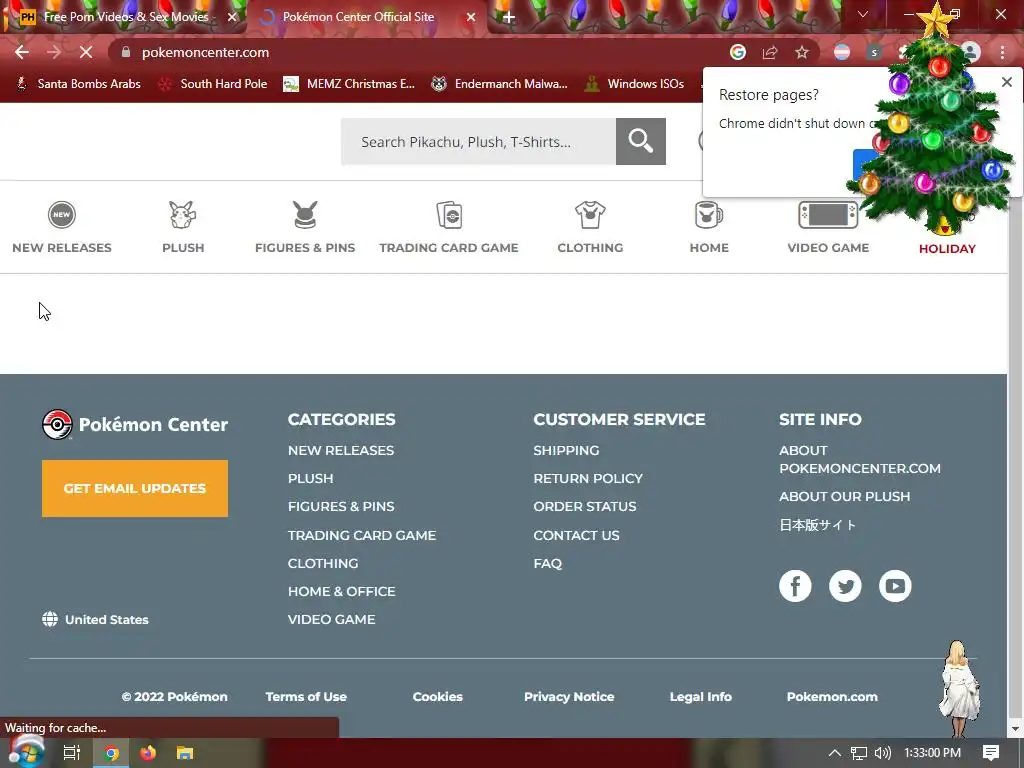
Task: Click the network tray icon
Action: (859, 753)
